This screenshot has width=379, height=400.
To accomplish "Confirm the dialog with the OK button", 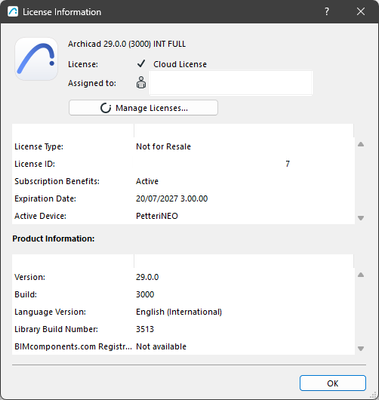I will (332, 383).
